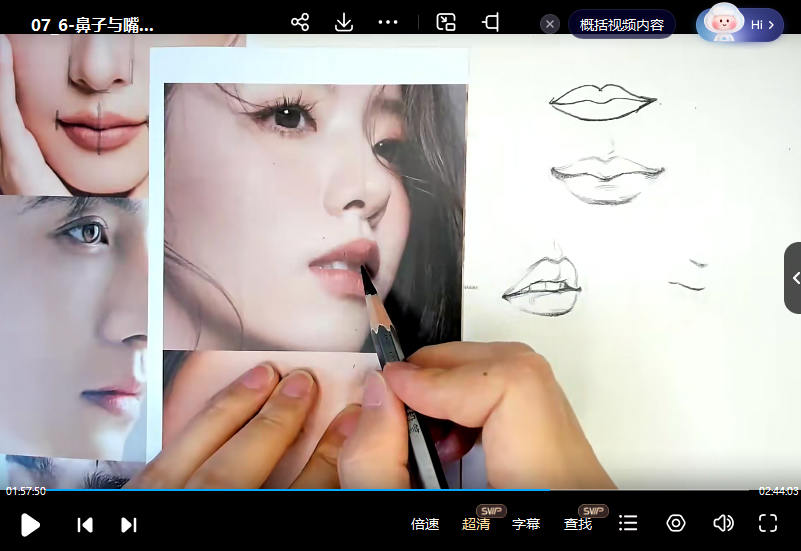Viewport: 801px width, 551px height.
Task: Open player settings hexagon icon
Action: tap(676, 523)
